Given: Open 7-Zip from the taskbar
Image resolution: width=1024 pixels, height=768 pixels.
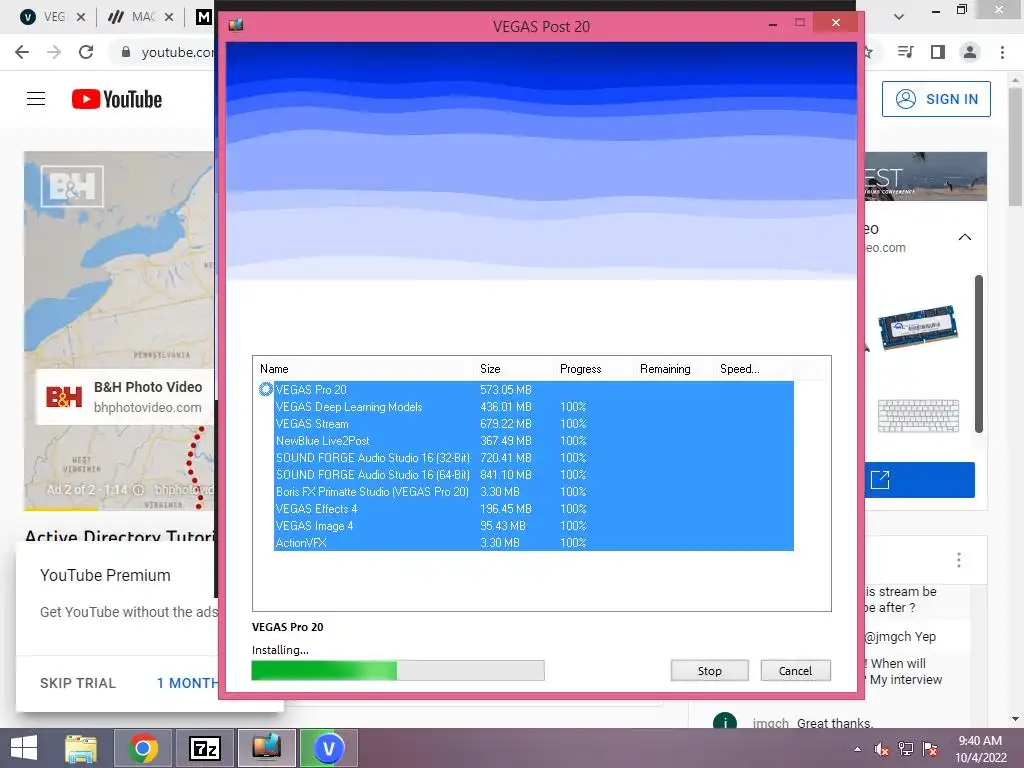Looking at the screenshot, I should coord(204,748).
